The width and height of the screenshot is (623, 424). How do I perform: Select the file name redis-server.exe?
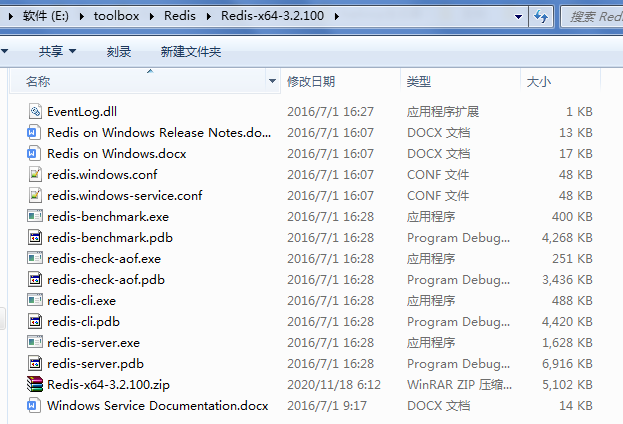[93, 343]
